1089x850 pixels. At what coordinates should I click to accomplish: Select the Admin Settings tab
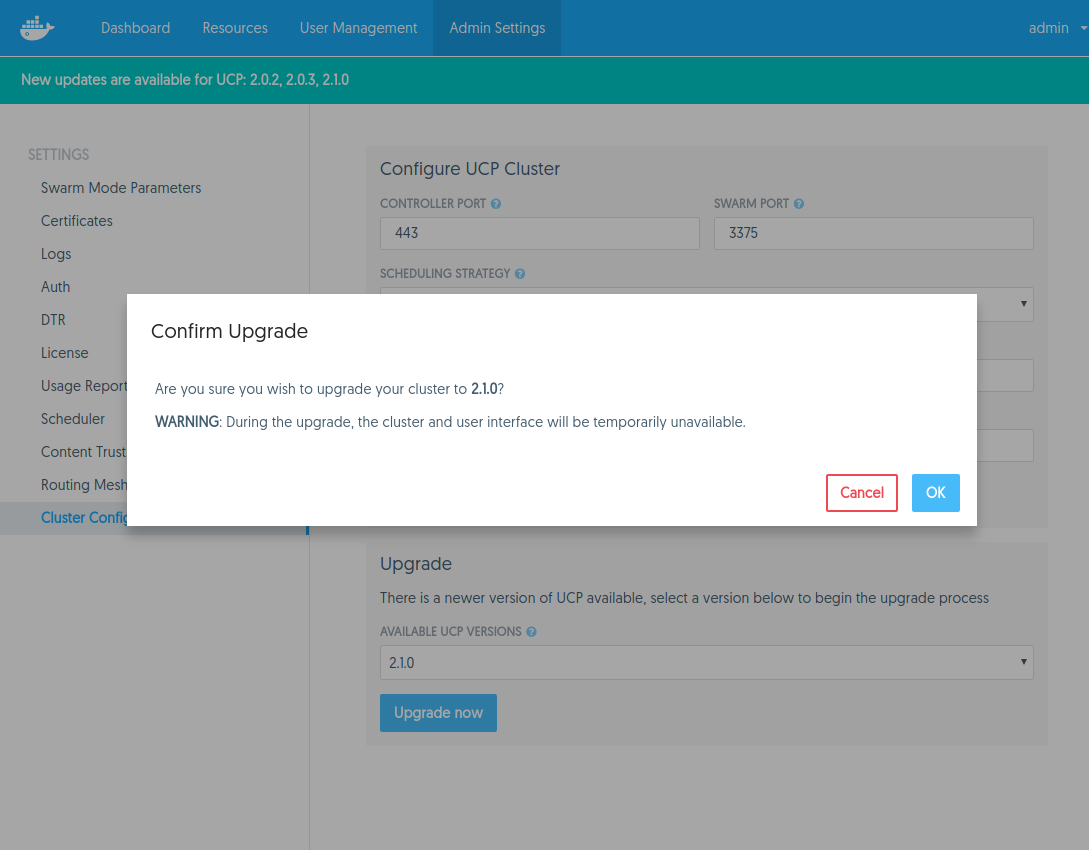pyautogui.click(x=497, y=28)
